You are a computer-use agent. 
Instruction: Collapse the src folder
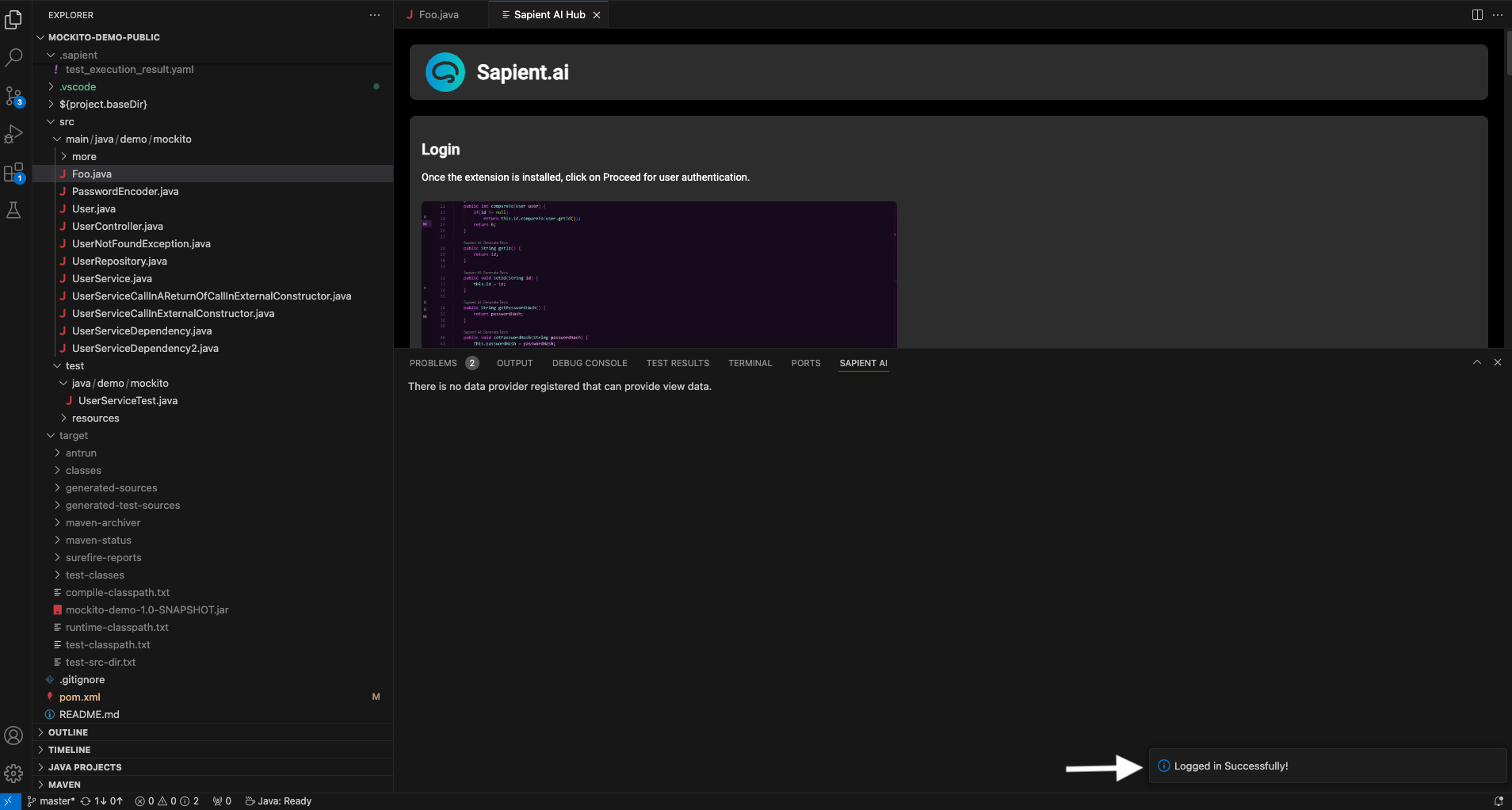(x=212, y=121)
